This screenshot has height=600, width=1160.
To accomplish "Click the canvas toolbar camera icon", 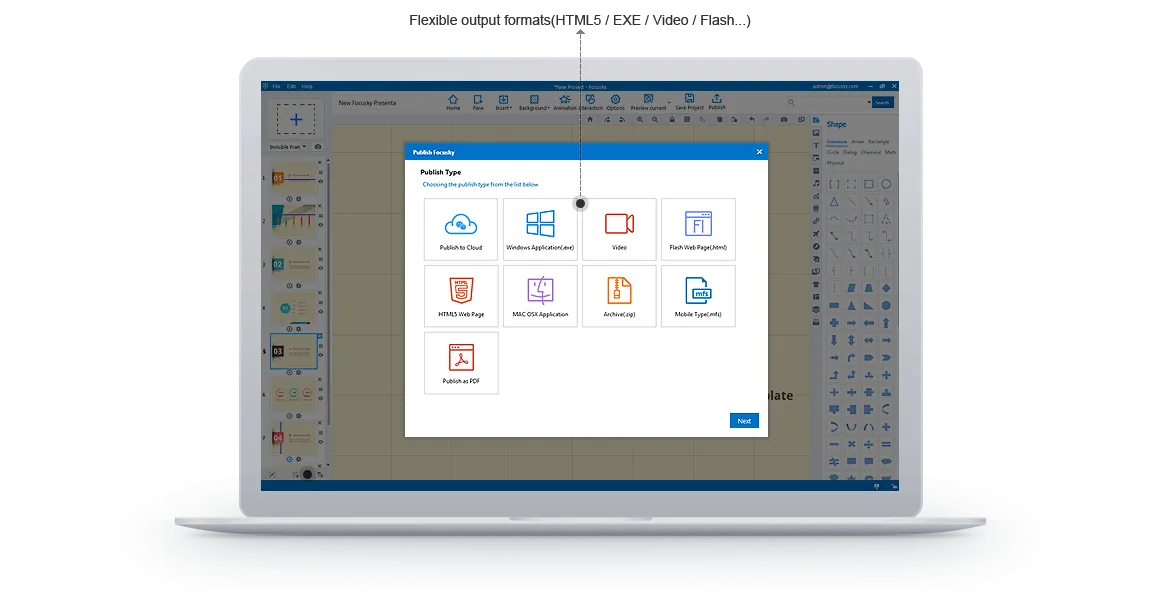I will coord(784,119).
